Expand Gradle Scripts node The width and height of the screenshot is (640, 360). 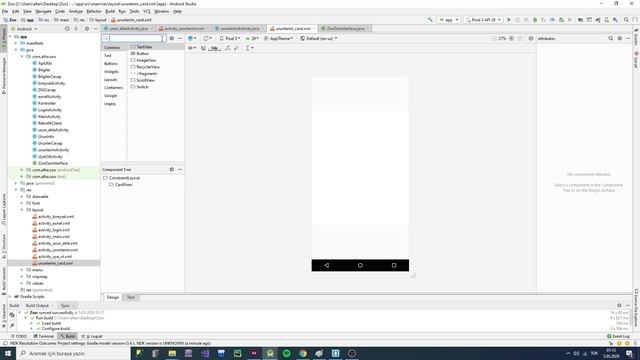point(10,296)
